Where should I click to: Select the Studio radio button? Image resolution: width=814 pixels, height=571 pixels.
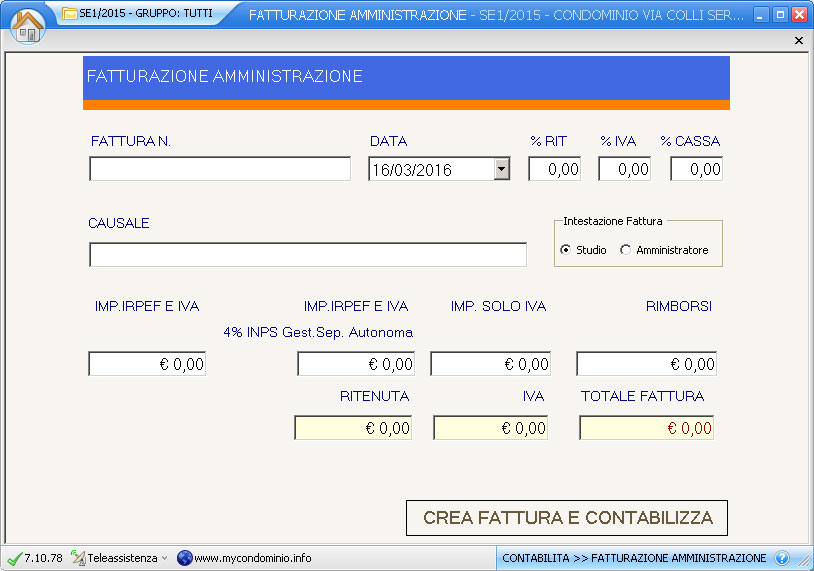coord(566,250)
